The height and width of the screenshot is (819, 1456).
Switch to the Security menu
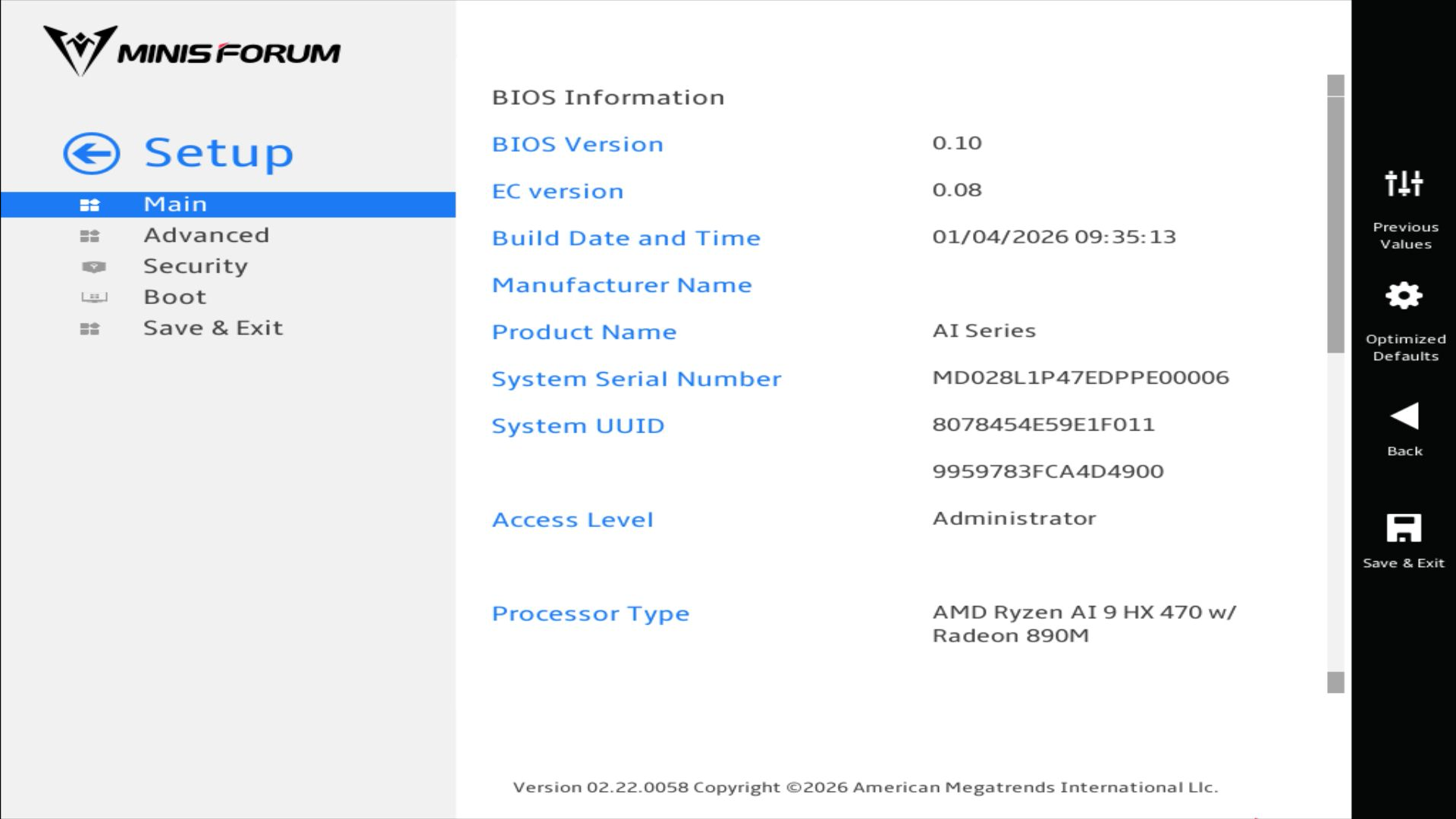(x=196, y=267)
